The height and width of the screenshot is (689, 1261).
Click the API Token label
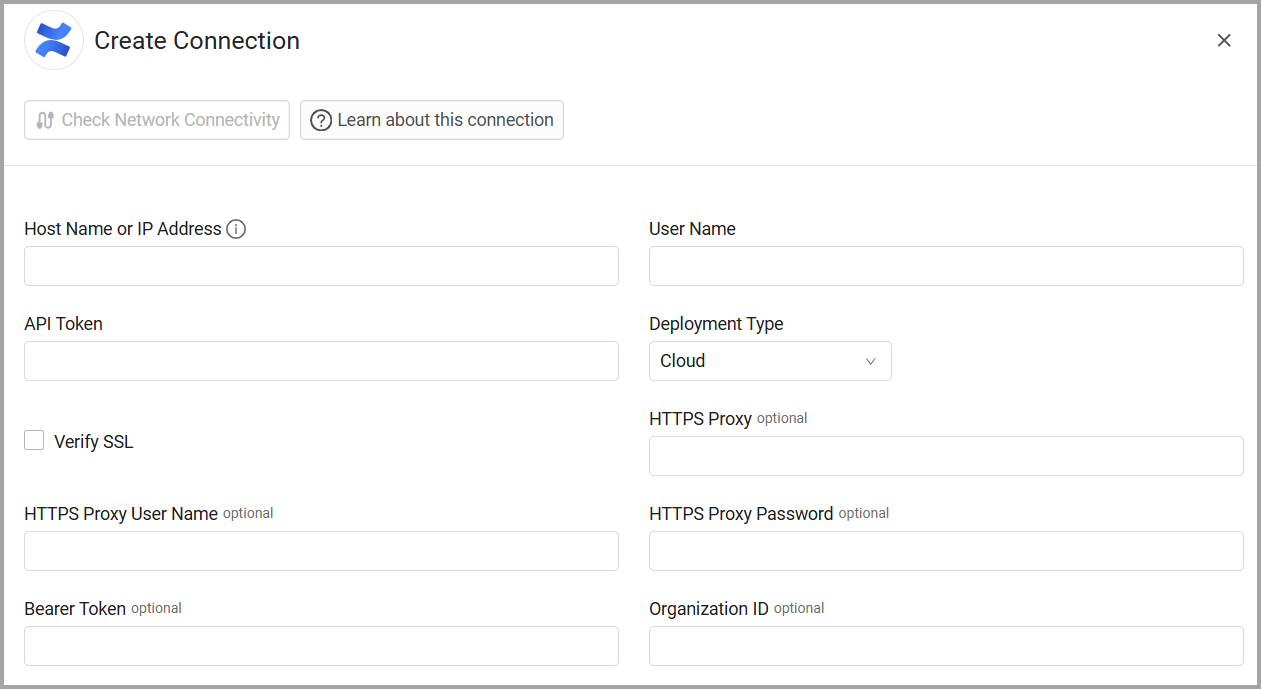63,324
